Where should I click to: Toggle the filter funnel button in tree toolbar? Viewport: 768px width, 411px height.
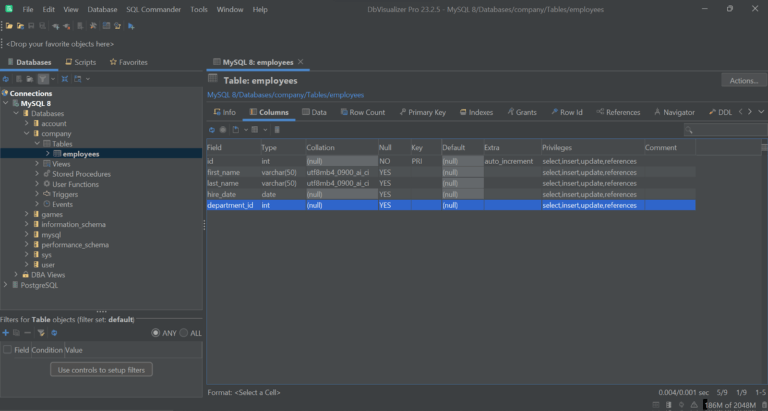click(43, 79)
